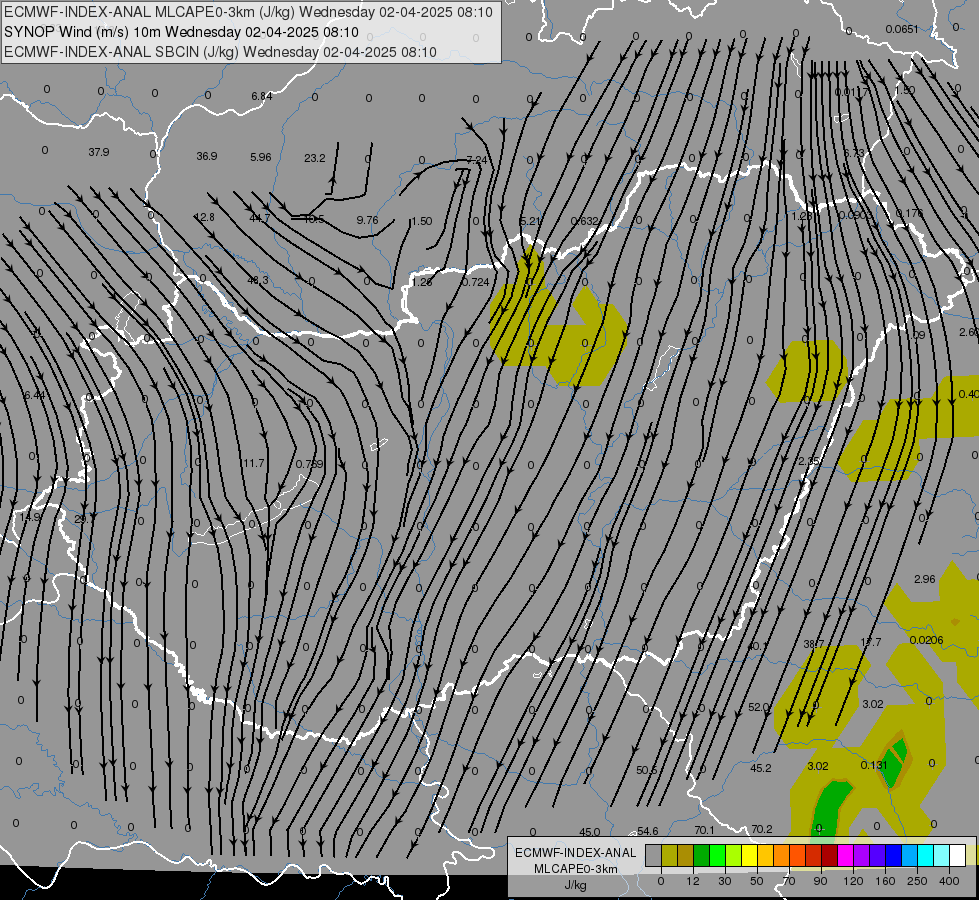Viewport: 979px width, 900px height.
Task: Click the map value 70.1
Action: [704, 830]
